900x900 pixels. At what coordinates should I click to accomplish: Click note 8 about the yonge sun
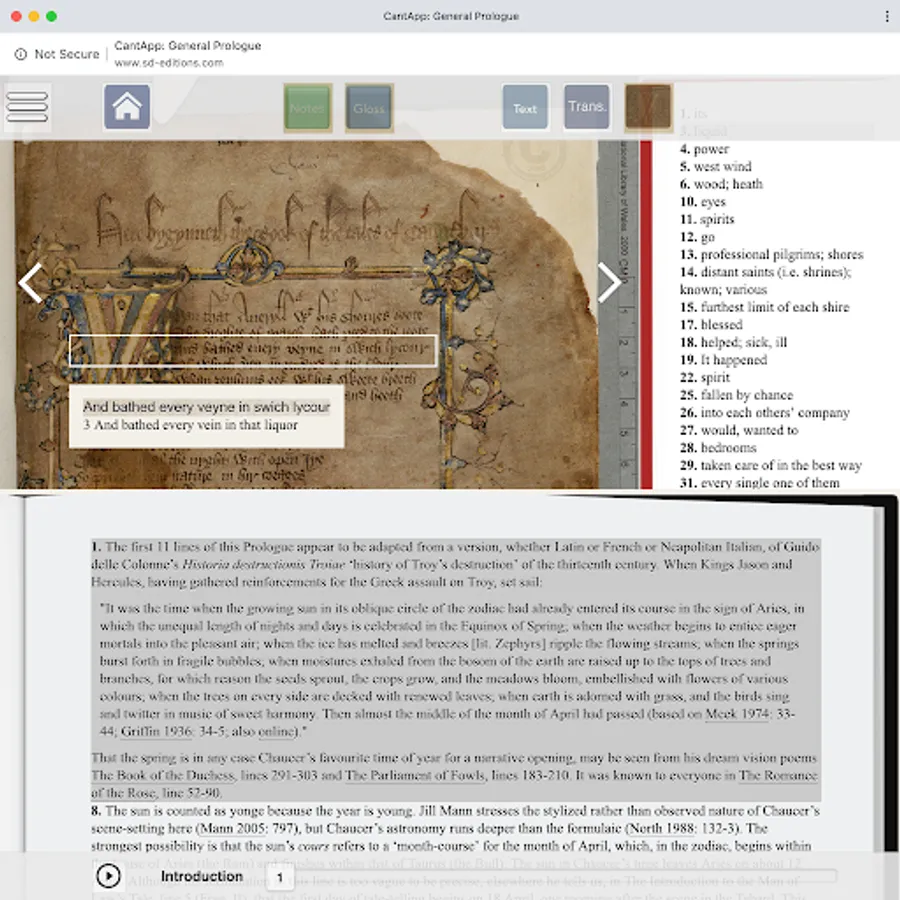[456, 828]
